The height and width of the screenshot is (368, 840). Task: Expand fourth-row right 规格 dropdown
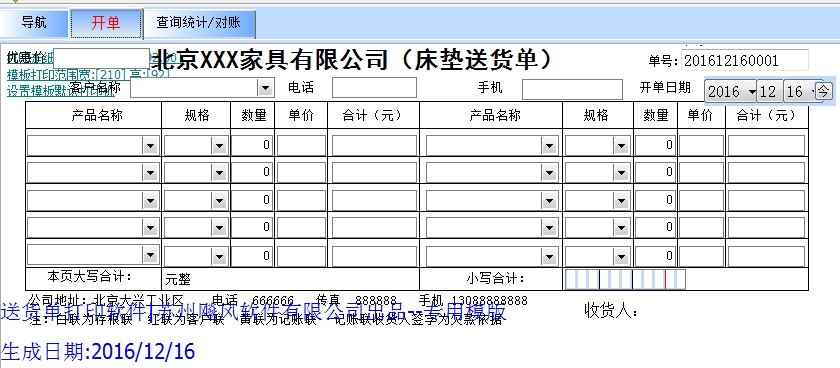tap(621, 228)
